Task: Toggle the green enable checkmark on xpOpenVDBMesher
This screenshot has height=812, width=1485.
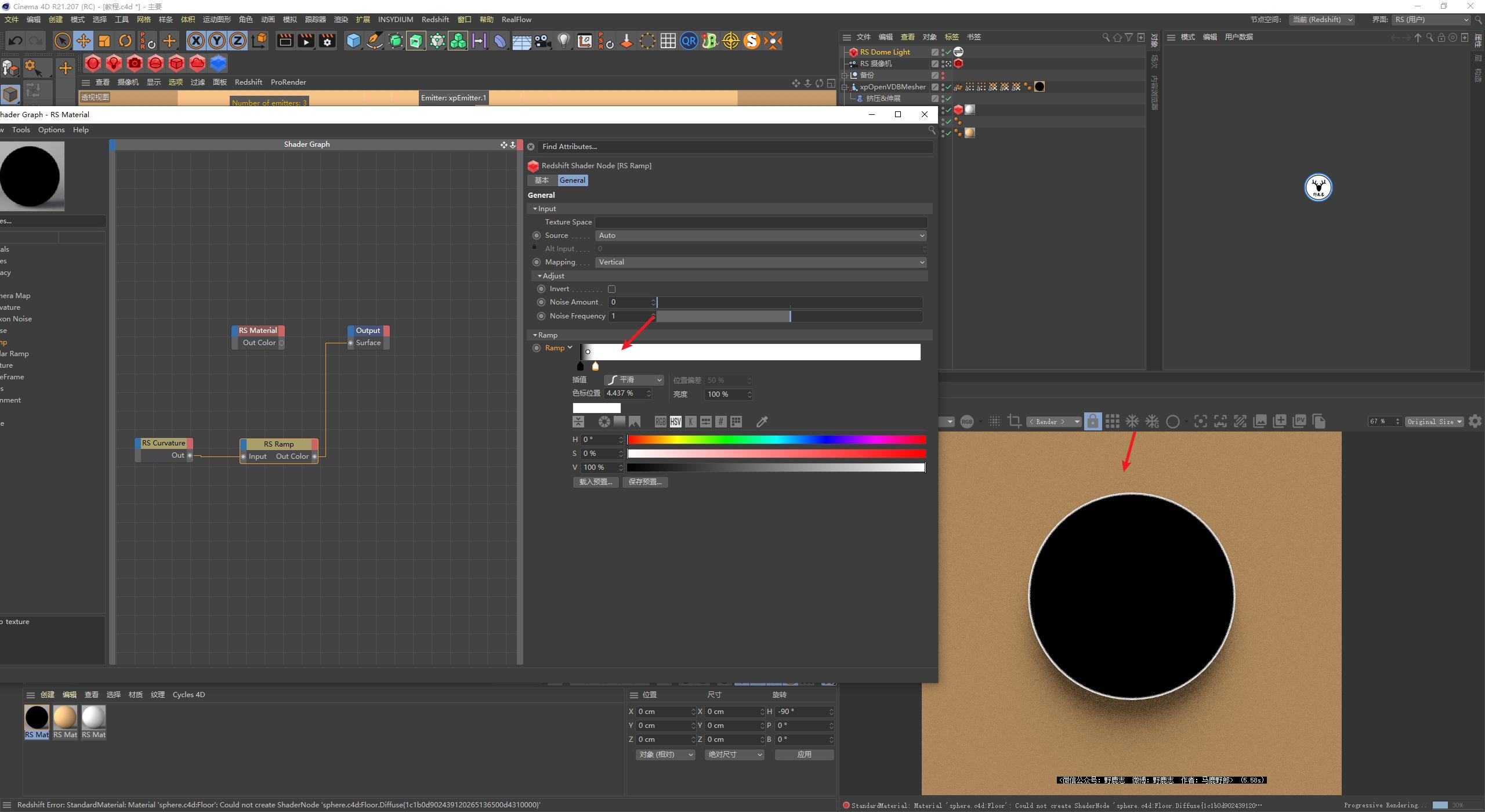Action: (948, 86)
